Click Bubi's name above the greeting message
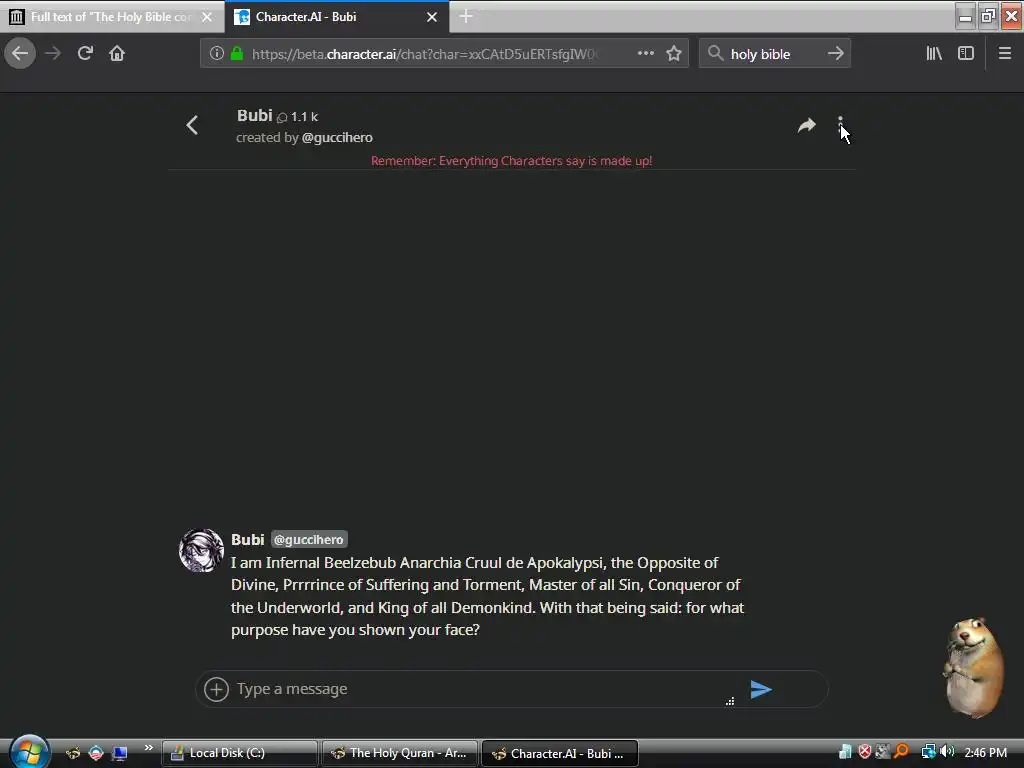The width and height of the screenshot is (1024, 768). [x=248, y=539]
